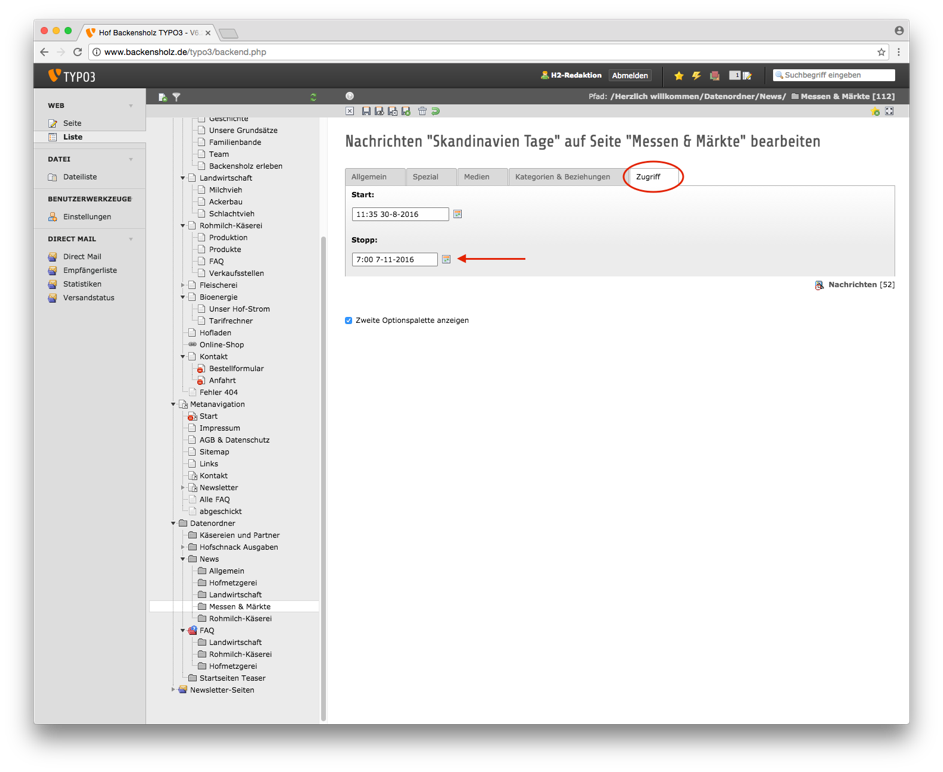The height and width of the screenshot is (772, 943).
Task: Switch to the Allgemein tab
Action: coord(369,177)
